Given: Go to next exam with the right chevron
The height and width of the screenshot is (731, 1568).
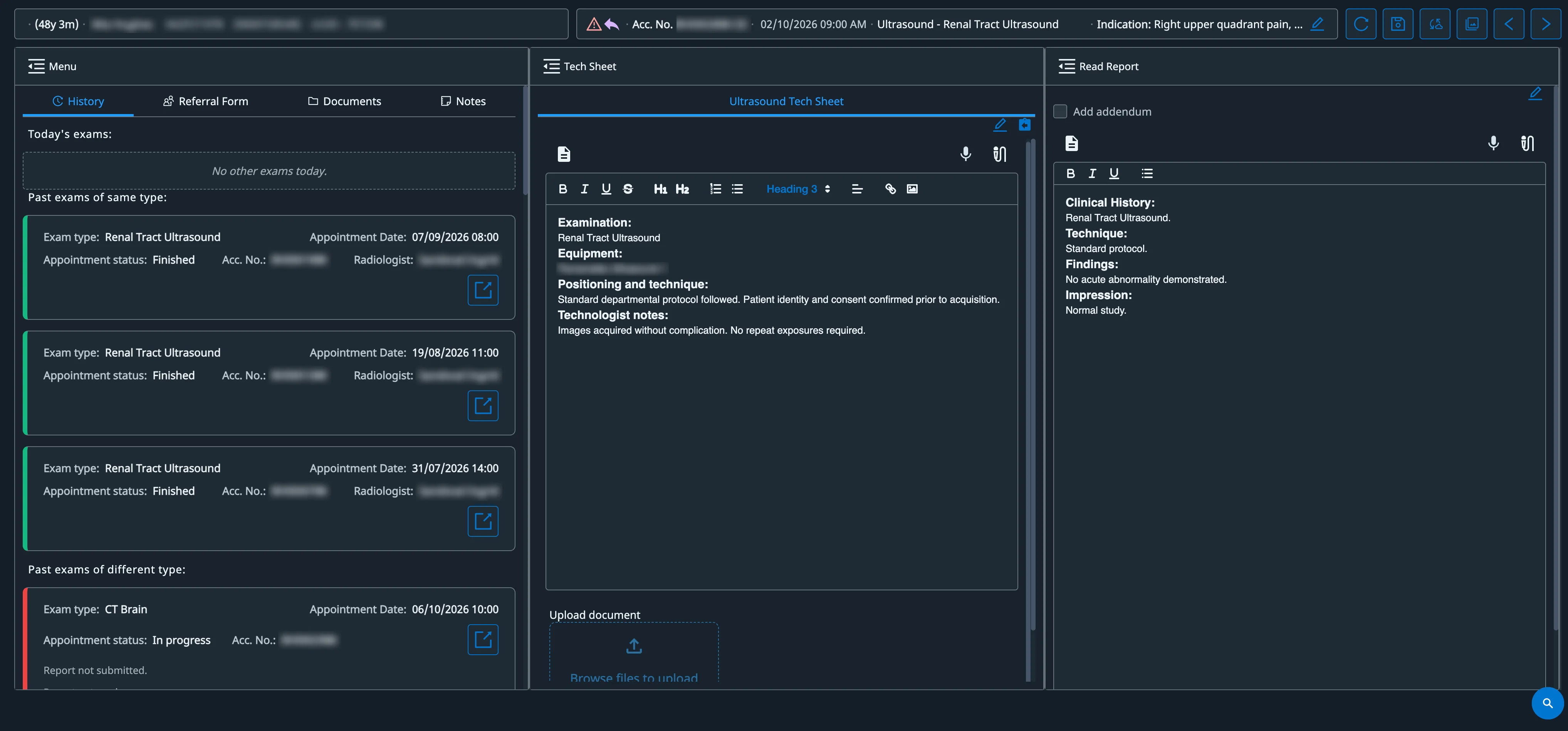Looking at the screenshot, I should coord(1546,24).
